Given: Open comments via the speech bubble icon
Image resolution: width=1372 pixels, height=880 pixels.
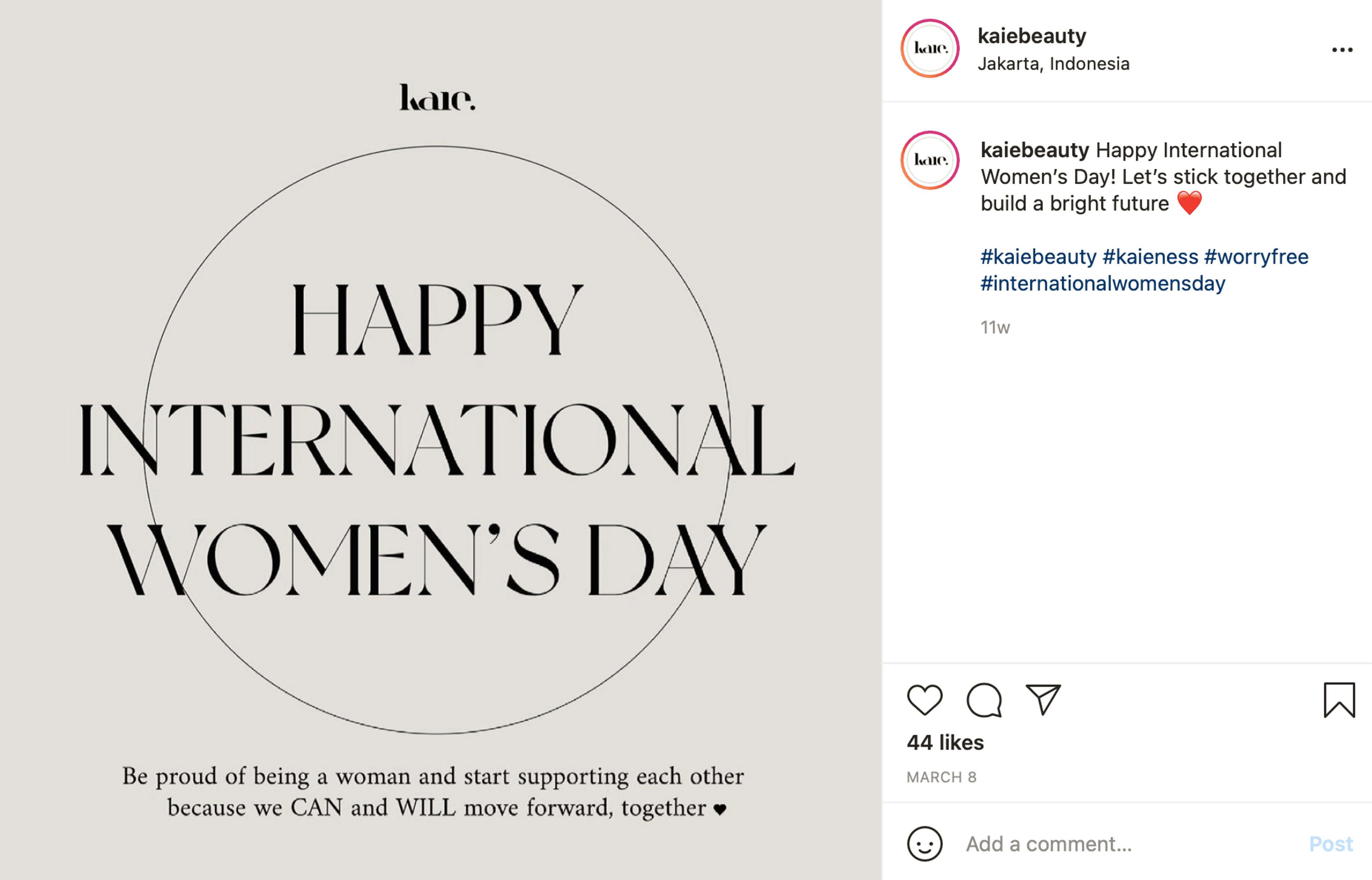Looking at the screenshot, I should [x=984, y=700].
